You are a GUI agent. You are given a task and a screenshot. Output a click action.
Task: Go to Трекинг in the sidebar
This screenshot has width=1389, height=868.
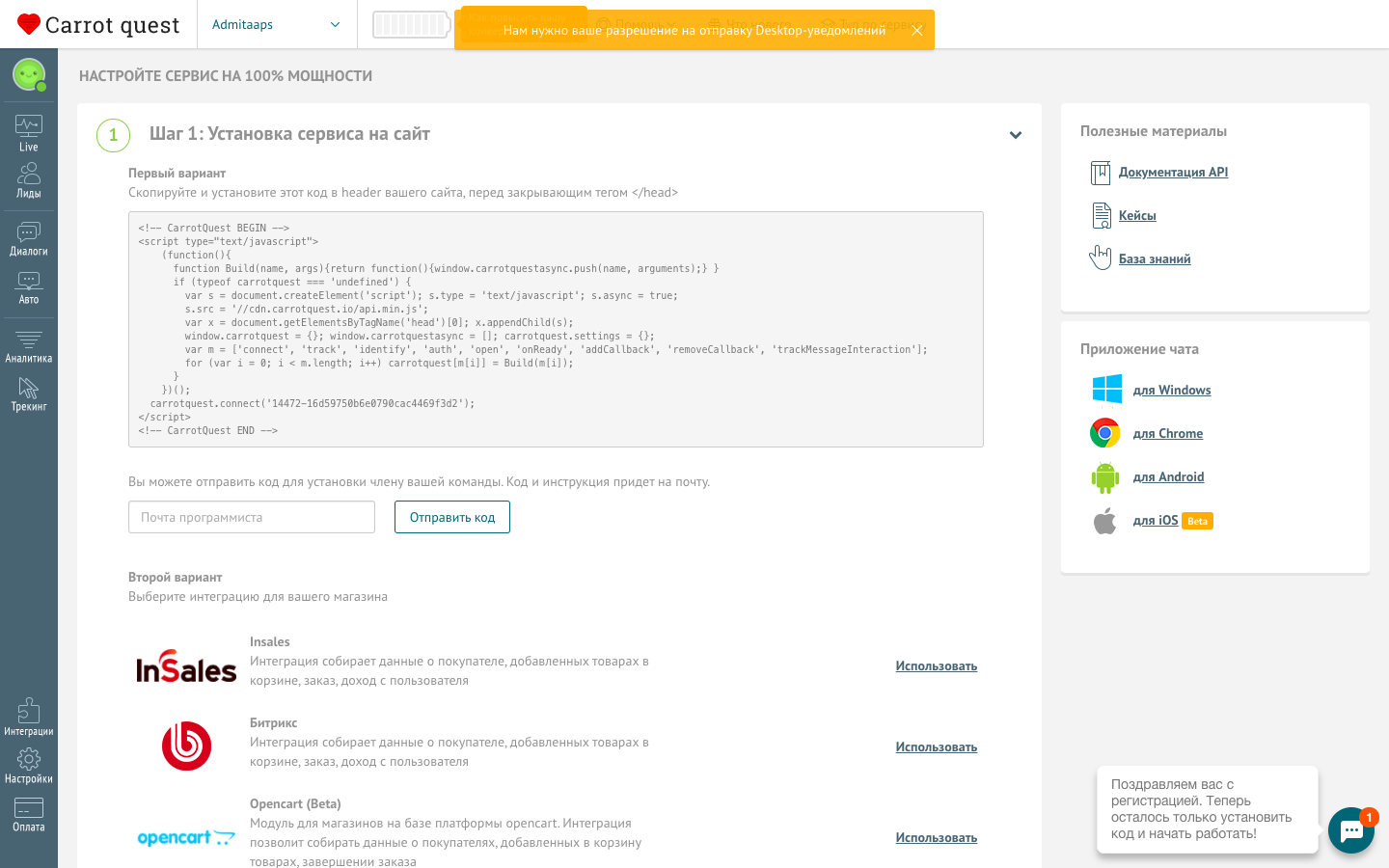click(29, 394)
